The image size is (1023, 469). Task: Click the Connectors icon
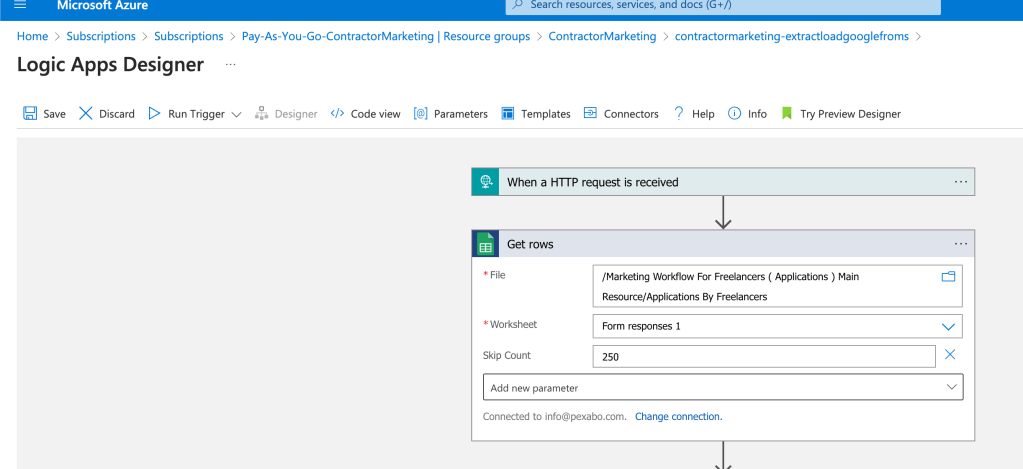[590, 113]
